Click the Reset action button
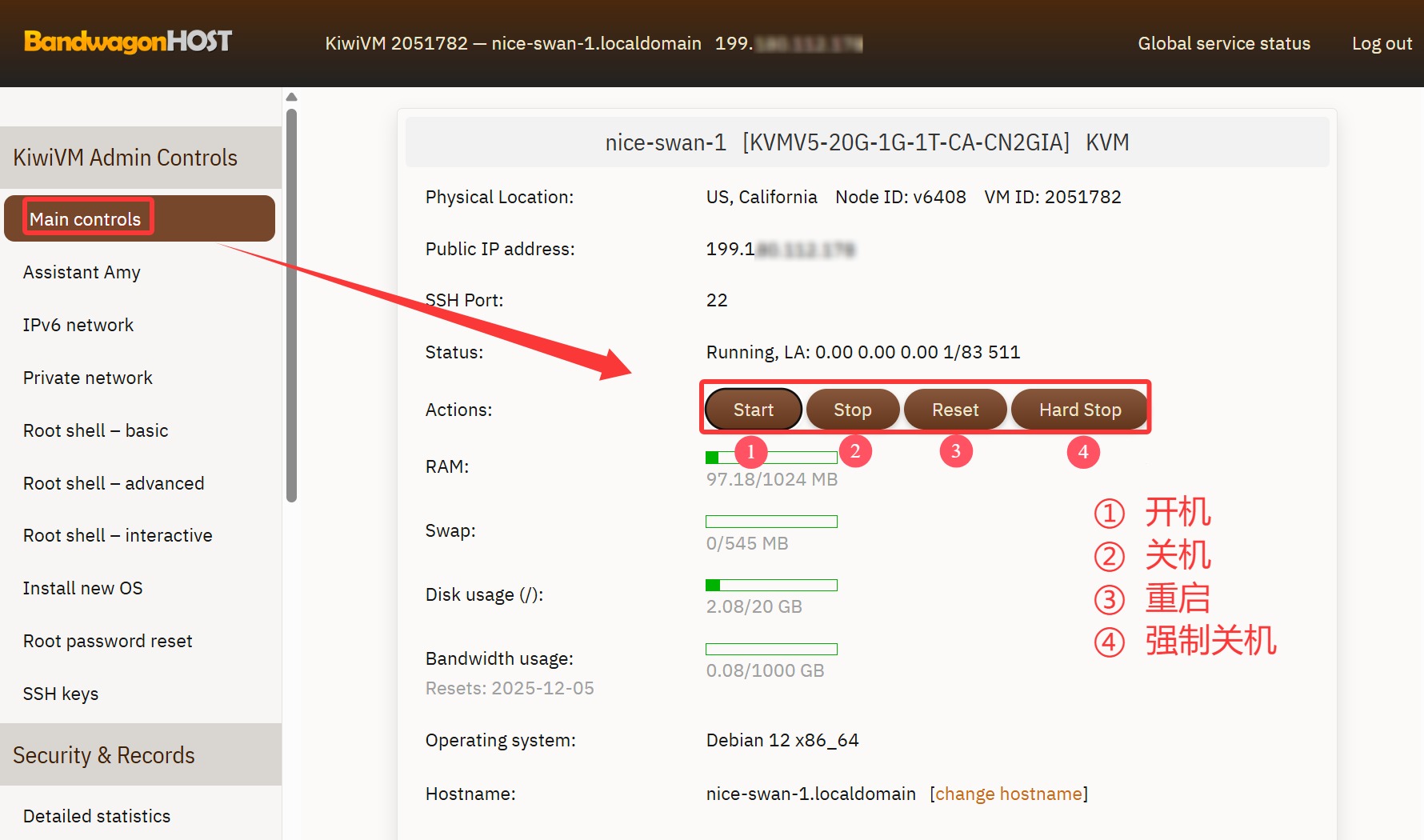This screenshot has width=1424, height=840. coord(954,410)
